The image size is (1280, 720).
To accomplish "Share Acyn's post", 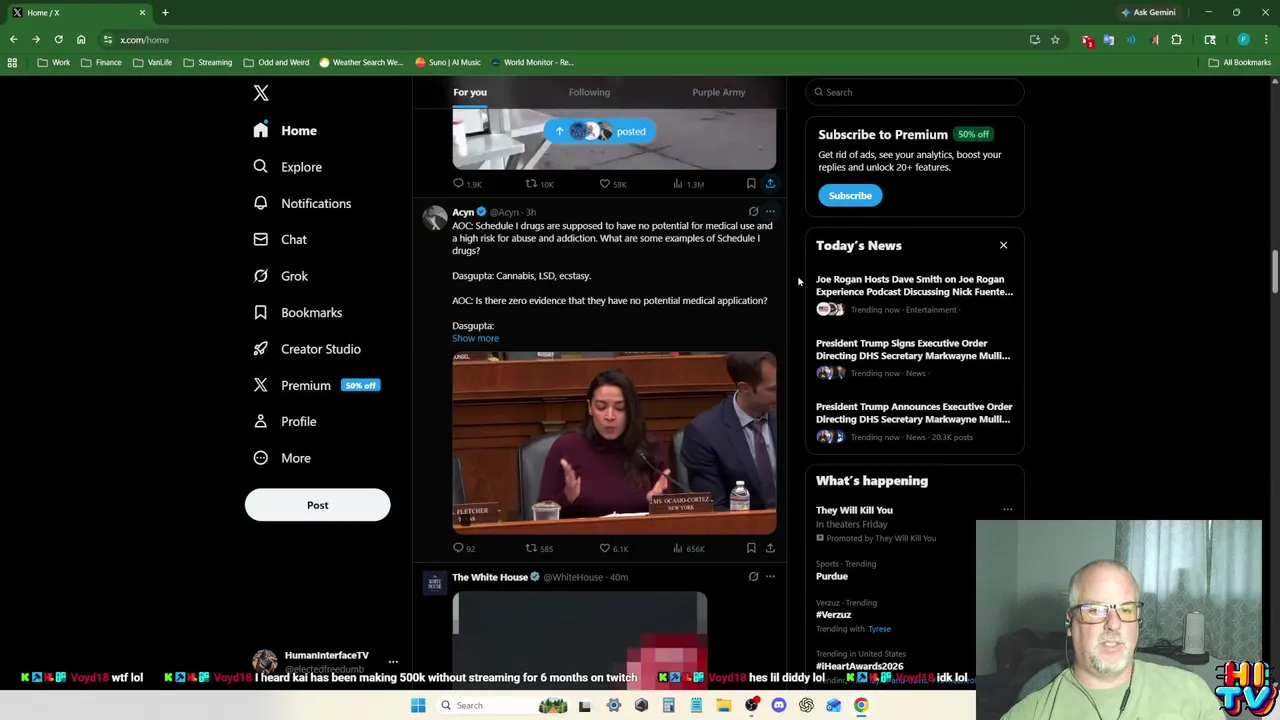I will point(770,548).
